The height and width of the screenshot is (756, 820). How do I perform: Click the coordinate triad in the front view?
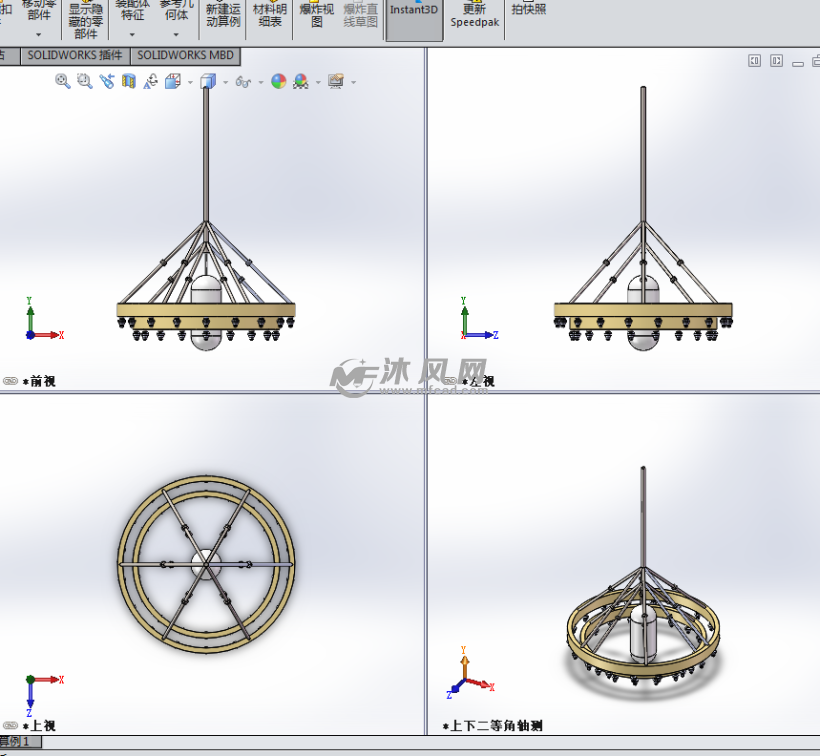[x=44, y=318]
